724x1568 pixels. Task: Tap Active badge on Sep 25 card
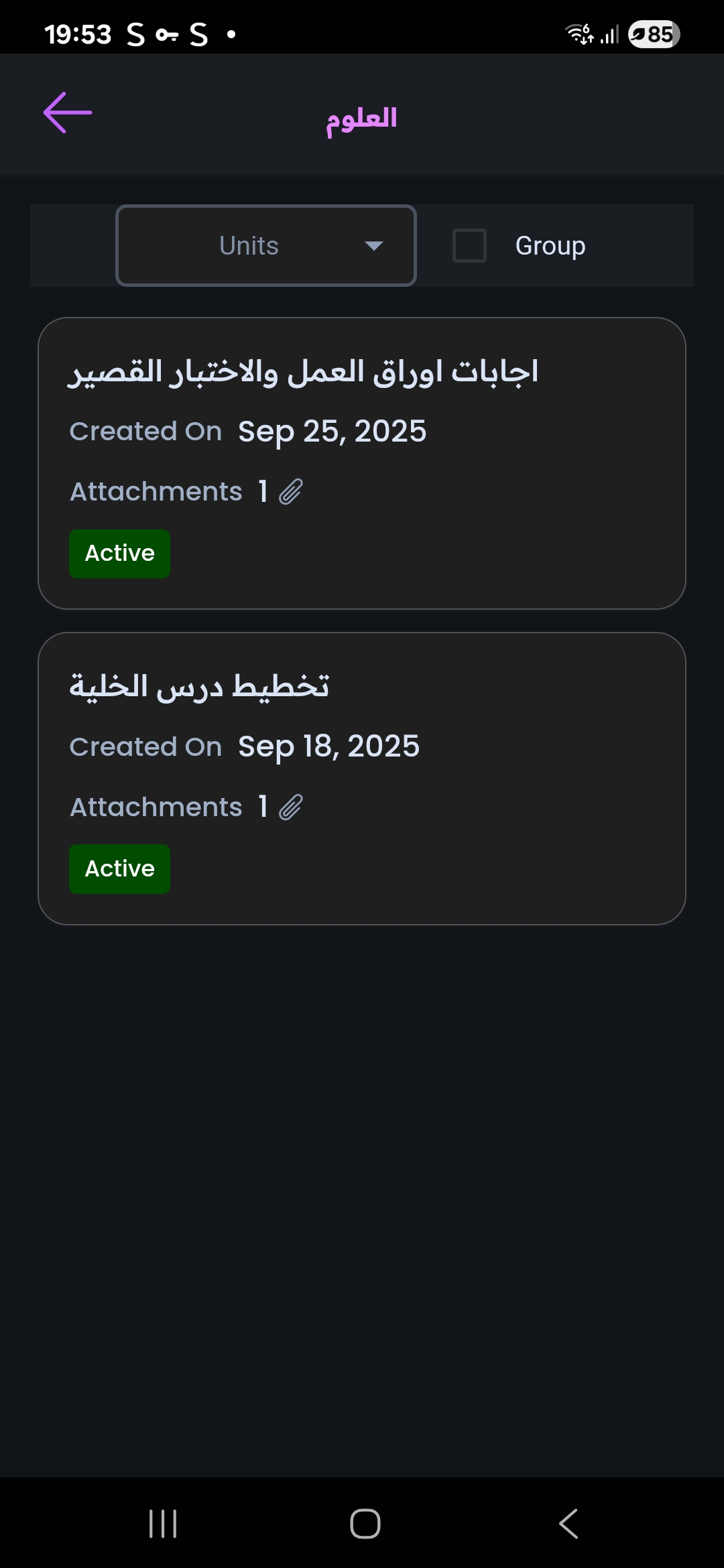tap(120, 553)
